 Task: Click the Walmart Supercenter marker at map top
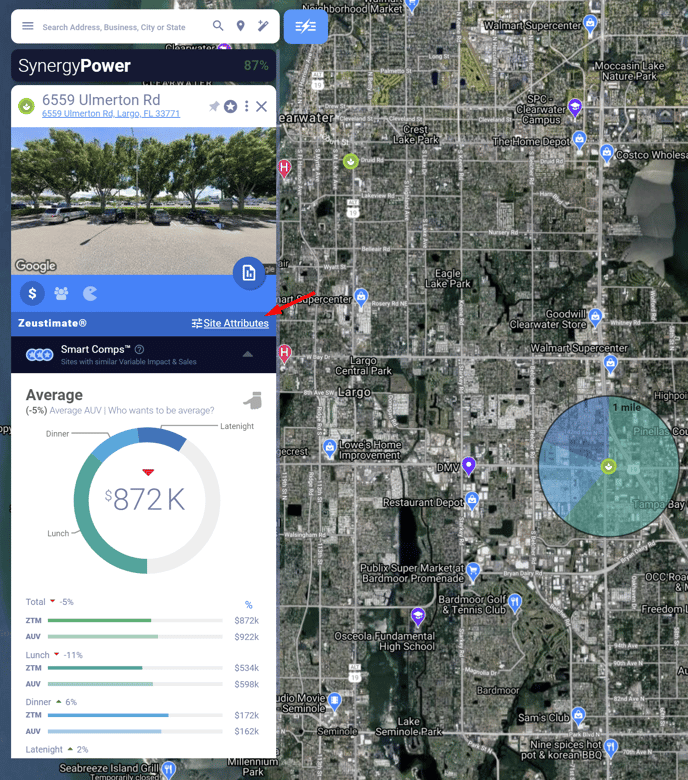(x=590, y=23)
